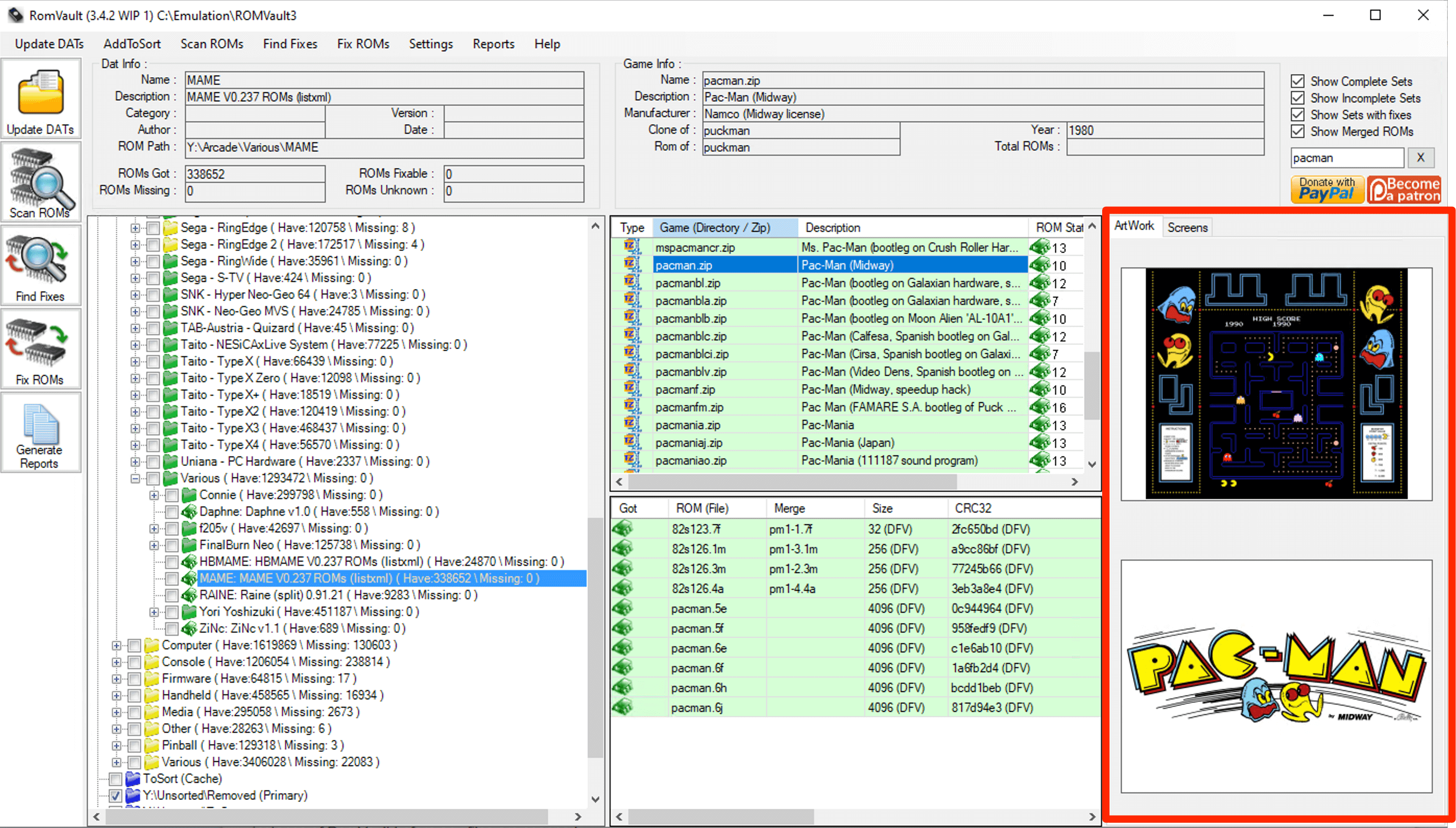Click the zip type icon for mspacmancr.zip
Screen dimensions: 1456x828
click(631, 247)
